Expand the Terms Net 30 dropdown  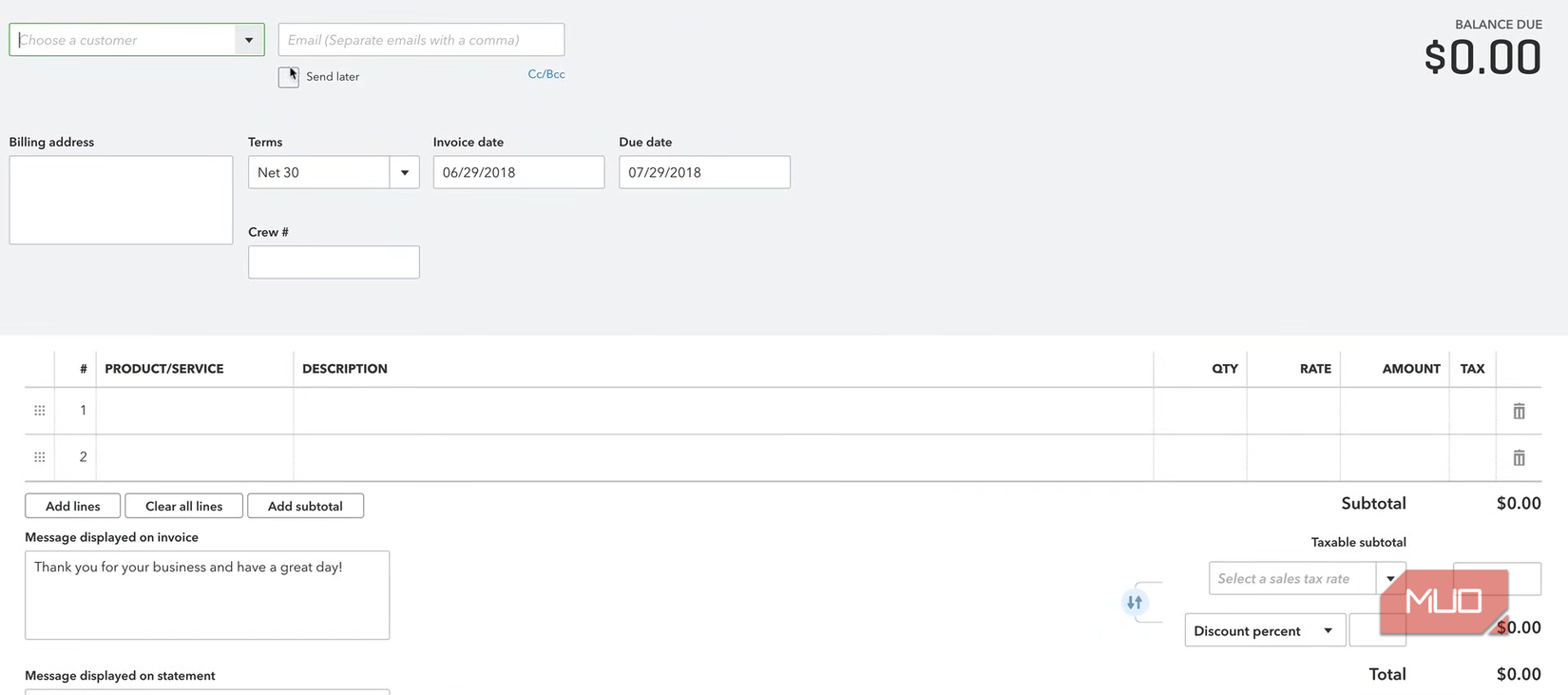tap(404, 172)
